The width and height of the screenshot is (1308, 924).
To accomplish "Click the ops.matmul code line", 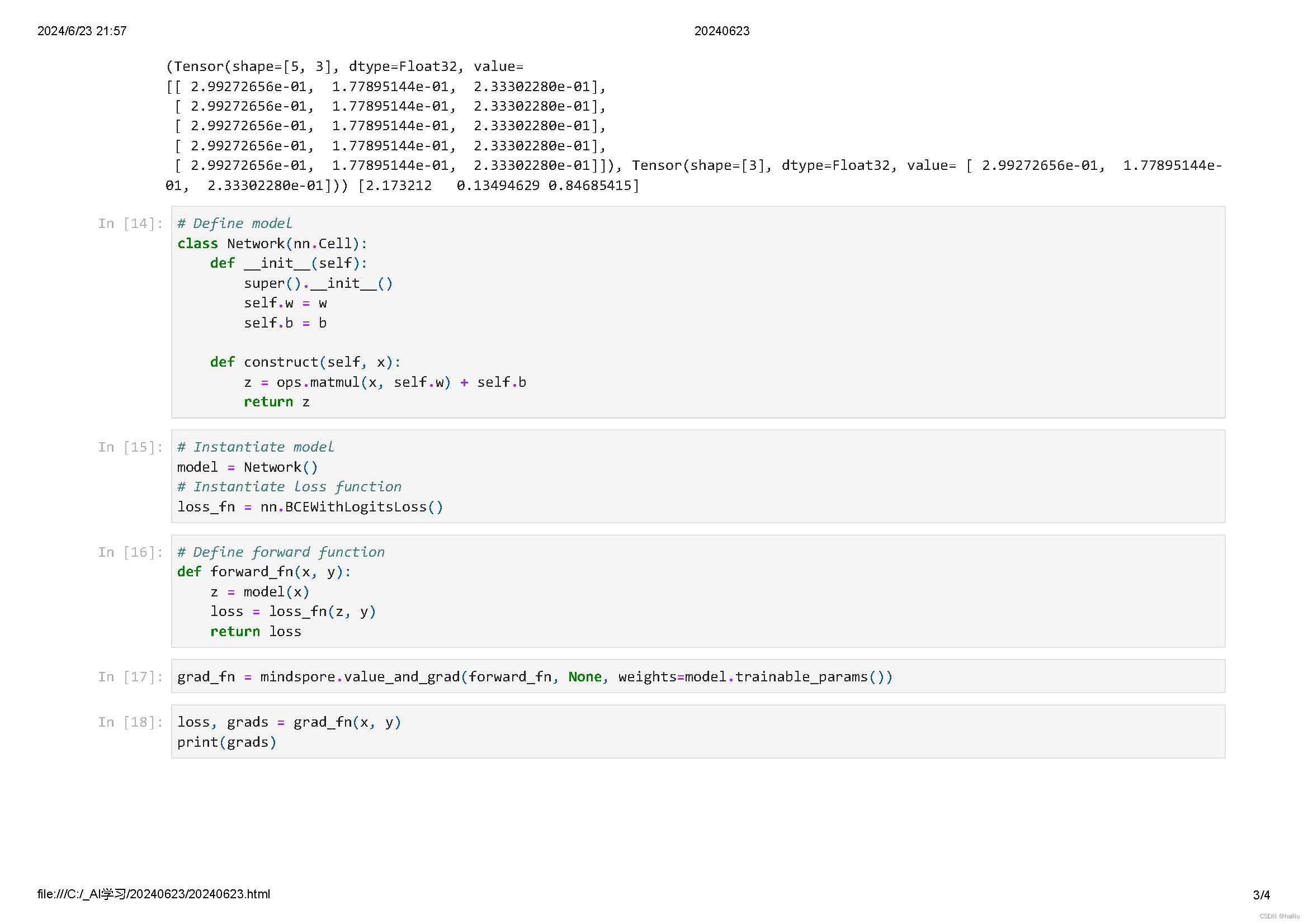I will pos(385,382).
